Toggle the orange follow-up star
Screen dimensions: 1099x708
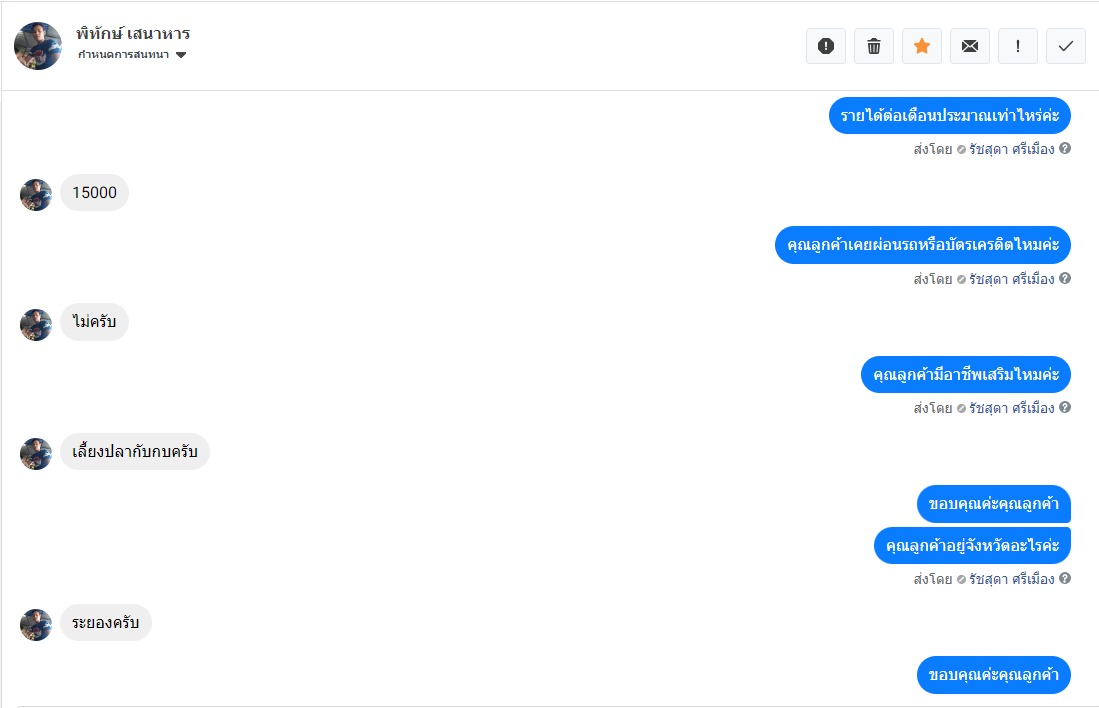pyautogui.click(x=921, y=46)
